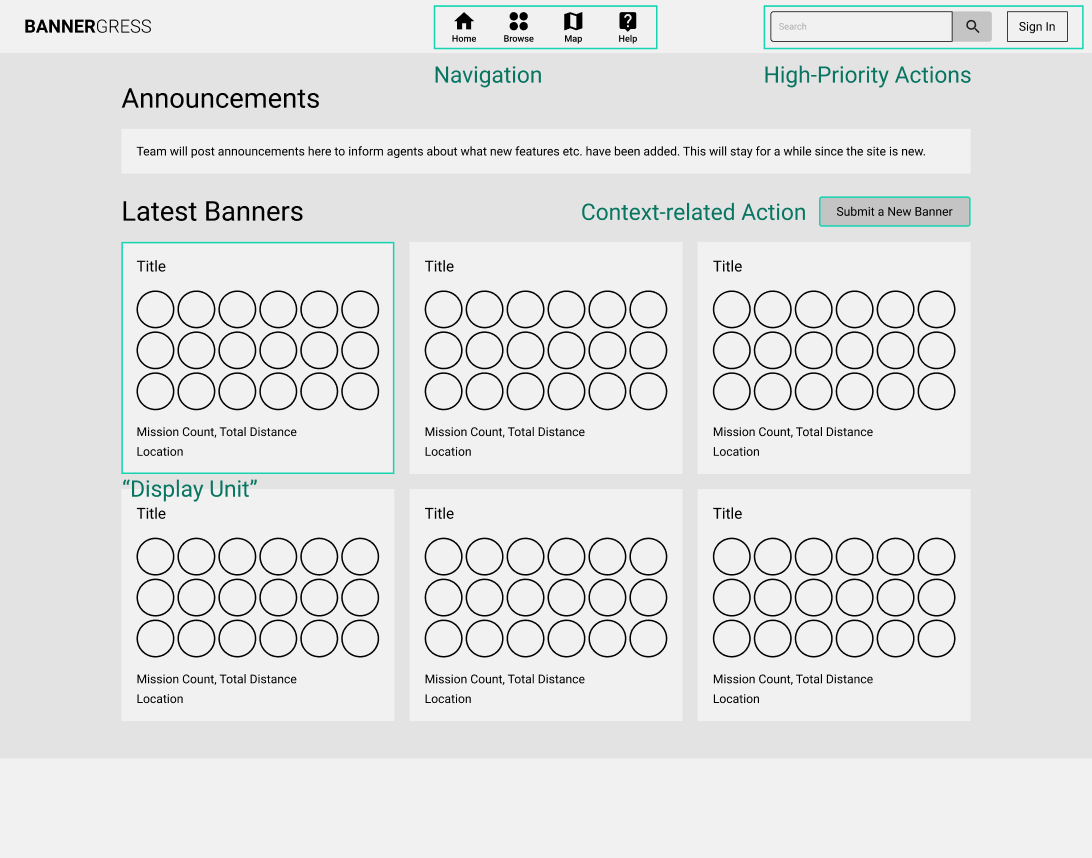Click first mission circle in top-left banner card
The image size is (1092, 858).
click(155, 309)
